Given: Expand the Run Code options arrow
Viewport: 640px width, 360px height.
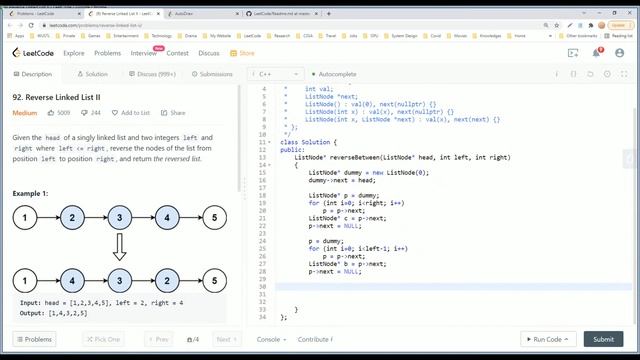Looking at the screenshot, I should click(567, 339).
